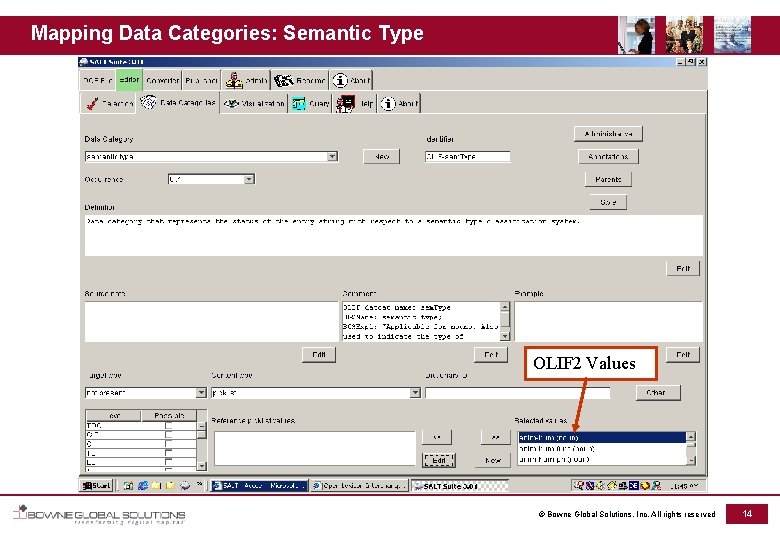This screenshot has height=540, width=780.
Task: Click the New button below >>
Action: coord(493,460)
